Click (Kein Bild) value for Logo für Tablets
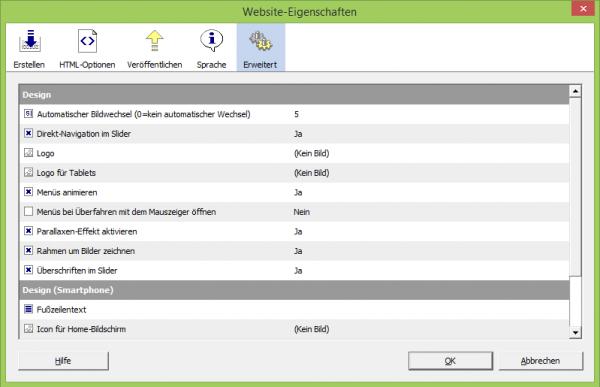This screenshot has height=387, width=600. pos(311,173)
